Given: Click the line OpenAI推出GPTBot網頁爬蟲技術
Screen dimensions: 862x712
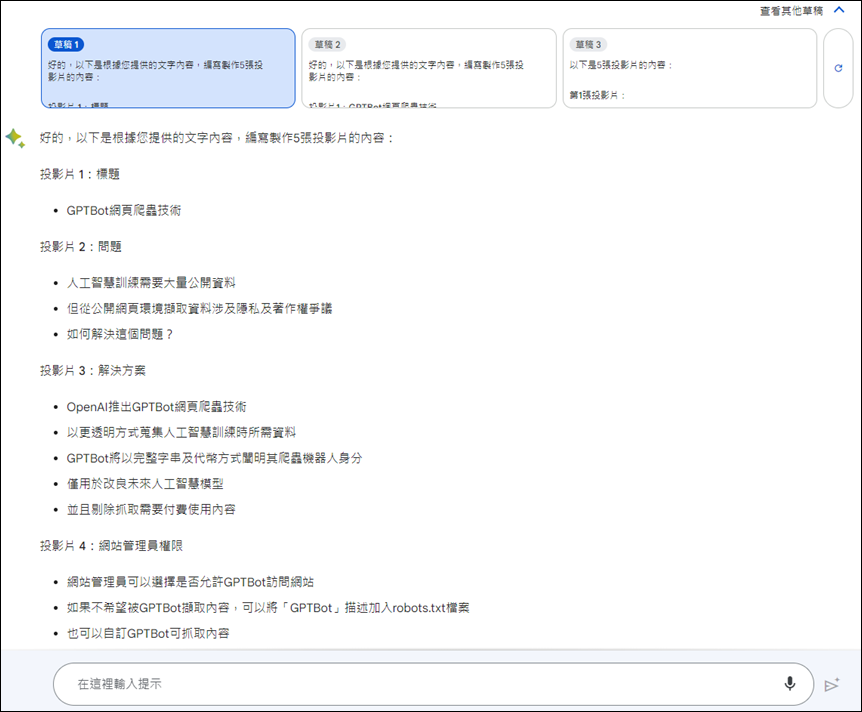Looking at the screenshot, I should coord(157,407).
